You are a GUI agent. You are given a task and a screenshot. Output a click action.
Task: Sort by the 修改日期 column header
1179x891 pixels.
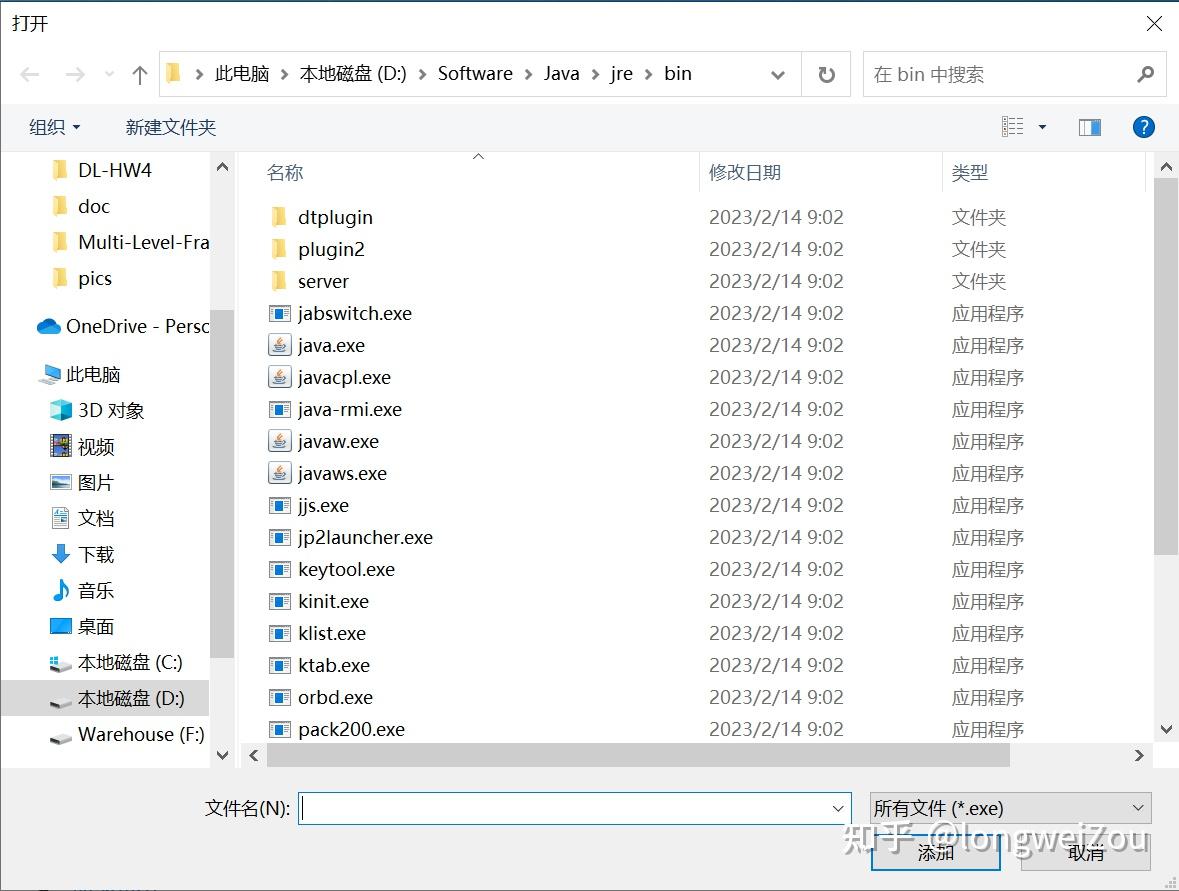745,173
